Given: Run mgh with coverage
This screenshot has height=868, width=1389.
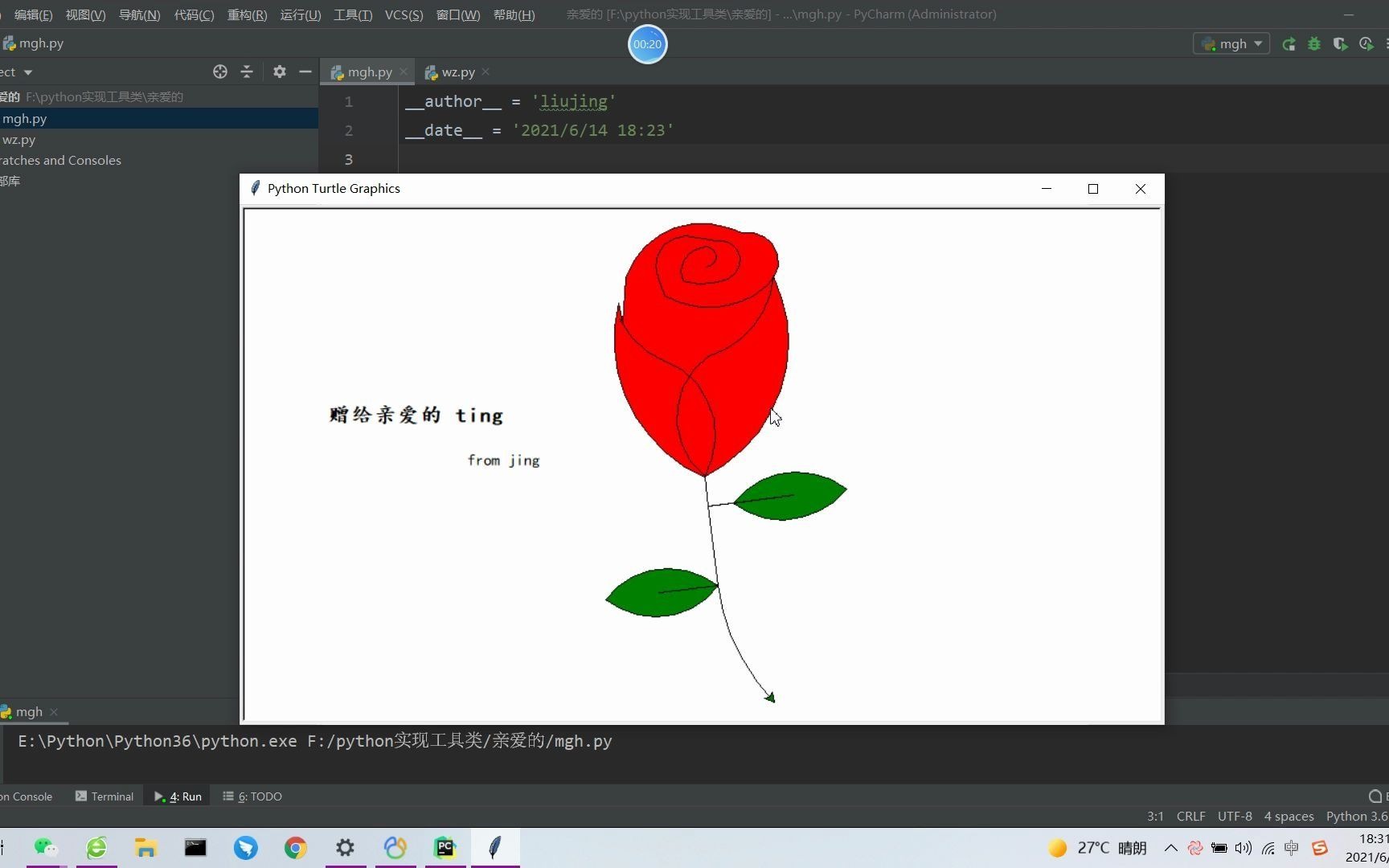Looking at the screenshot, I should [x=1340, y=44].
